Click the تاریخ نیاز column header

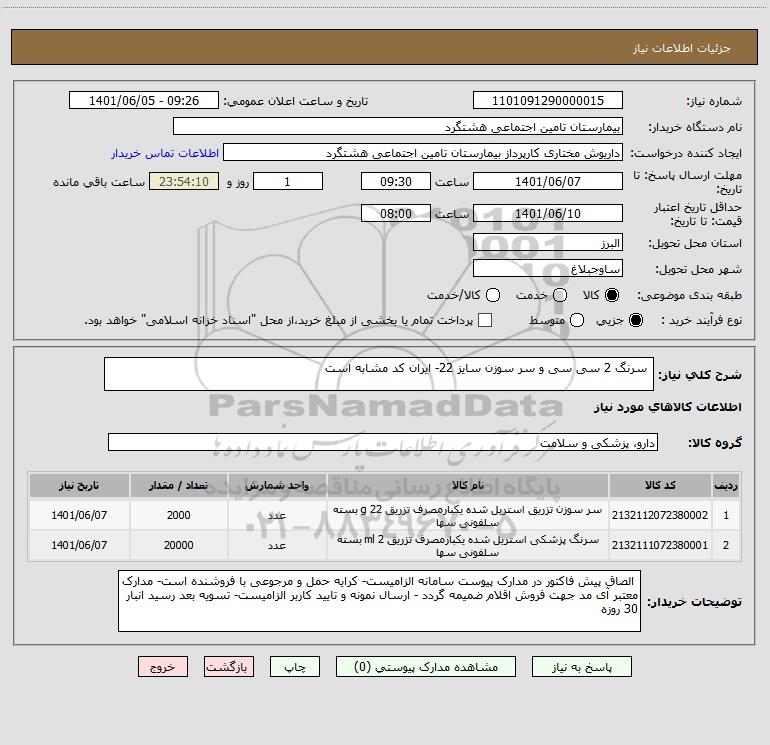pos(79,486)
